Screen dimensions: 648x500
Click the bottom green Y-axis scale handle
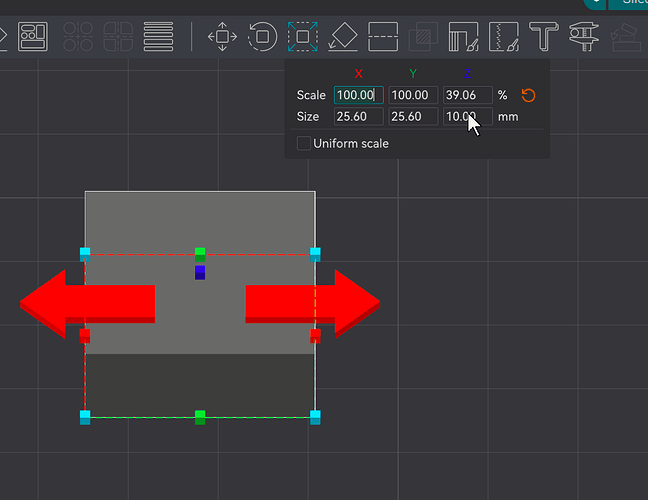pos(200,417)
